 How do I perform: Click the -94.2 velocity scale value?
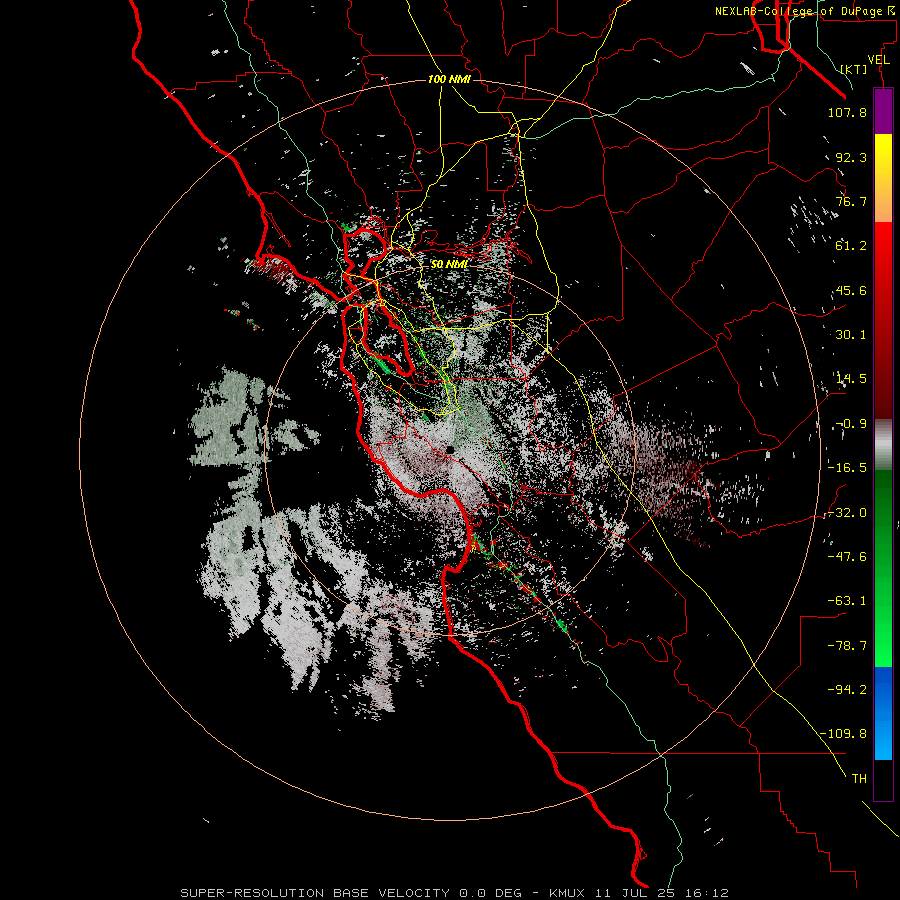coord(847,690)
